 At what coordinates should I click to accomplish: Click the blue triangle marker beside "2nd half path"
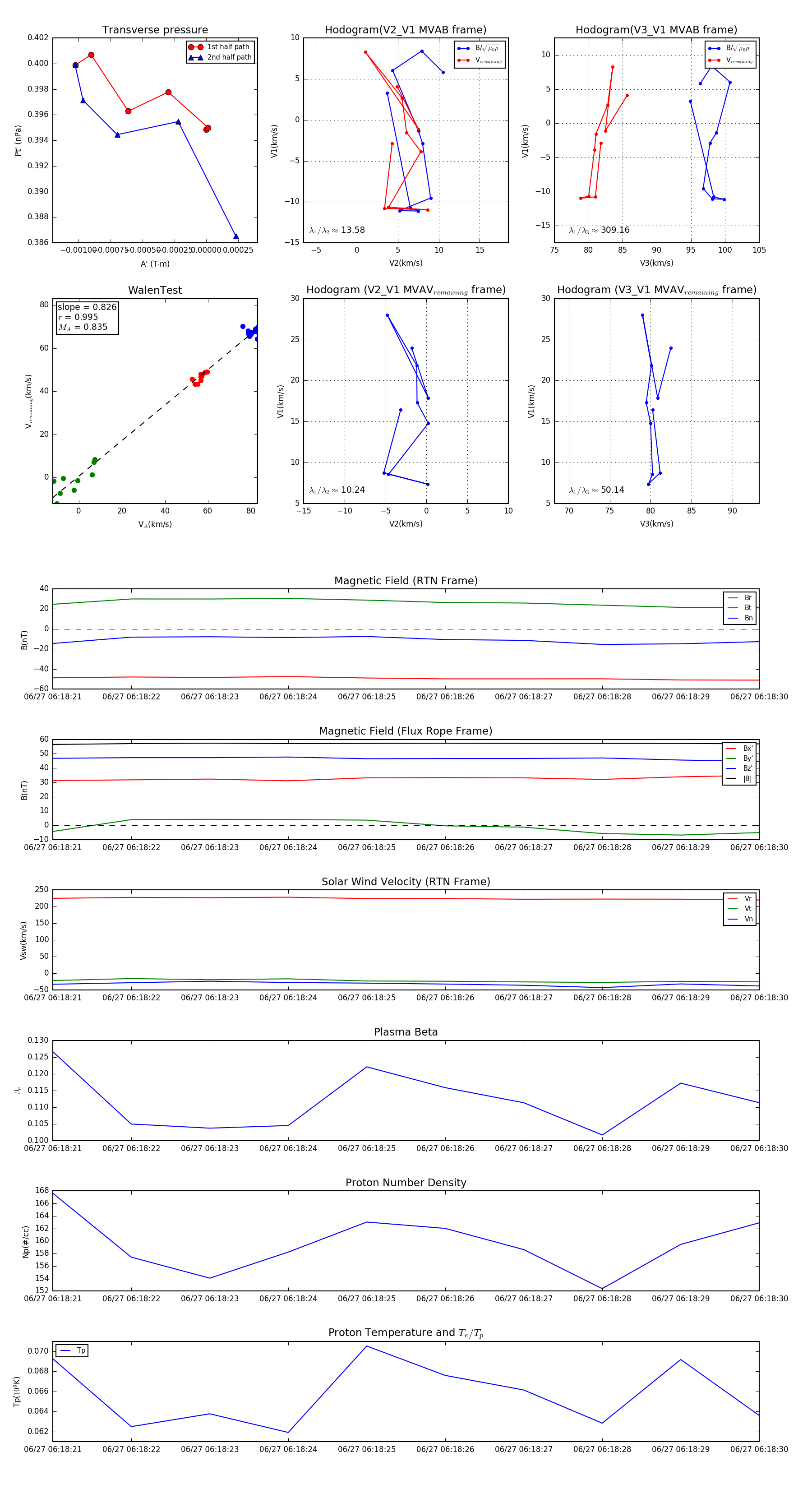click(195, 57)
